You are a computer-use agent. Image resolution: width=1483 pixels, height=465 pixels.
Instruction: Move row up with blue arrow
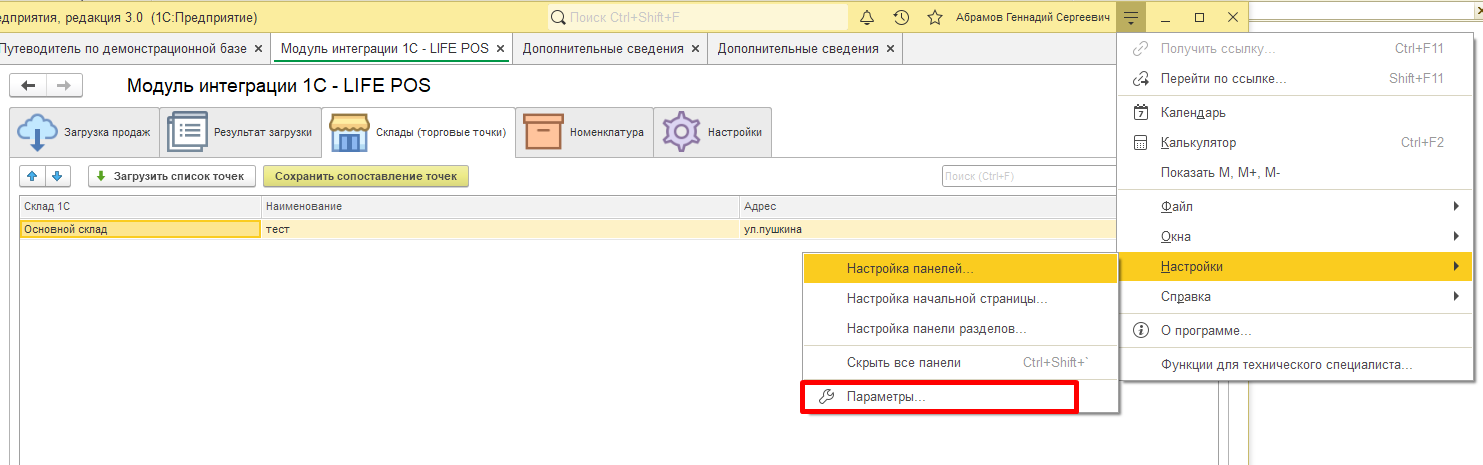[32, 176]
